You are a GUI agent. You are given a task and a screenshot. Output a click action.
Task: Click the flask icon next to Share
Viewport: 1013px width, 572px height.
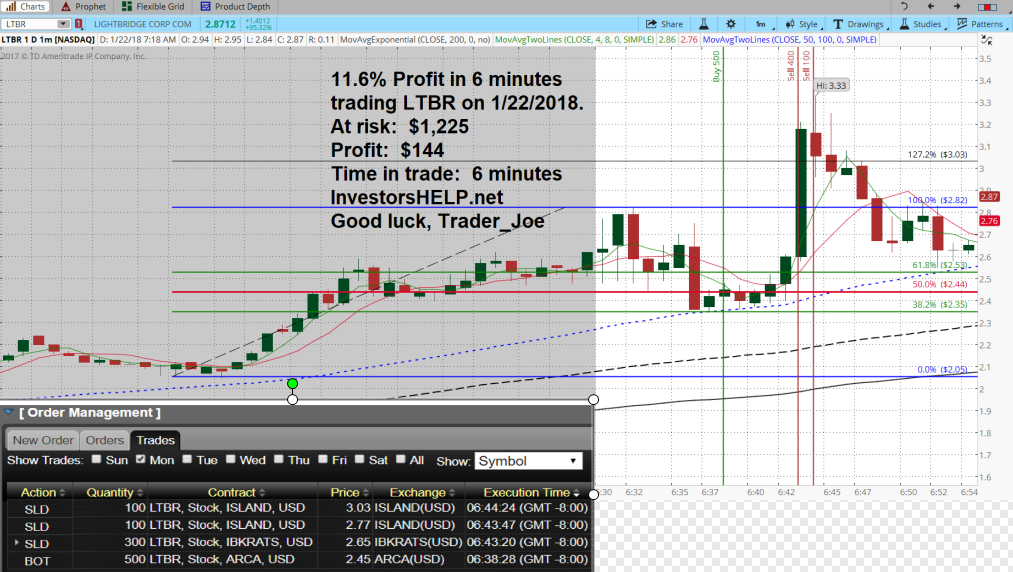click(x=704, y=24)
